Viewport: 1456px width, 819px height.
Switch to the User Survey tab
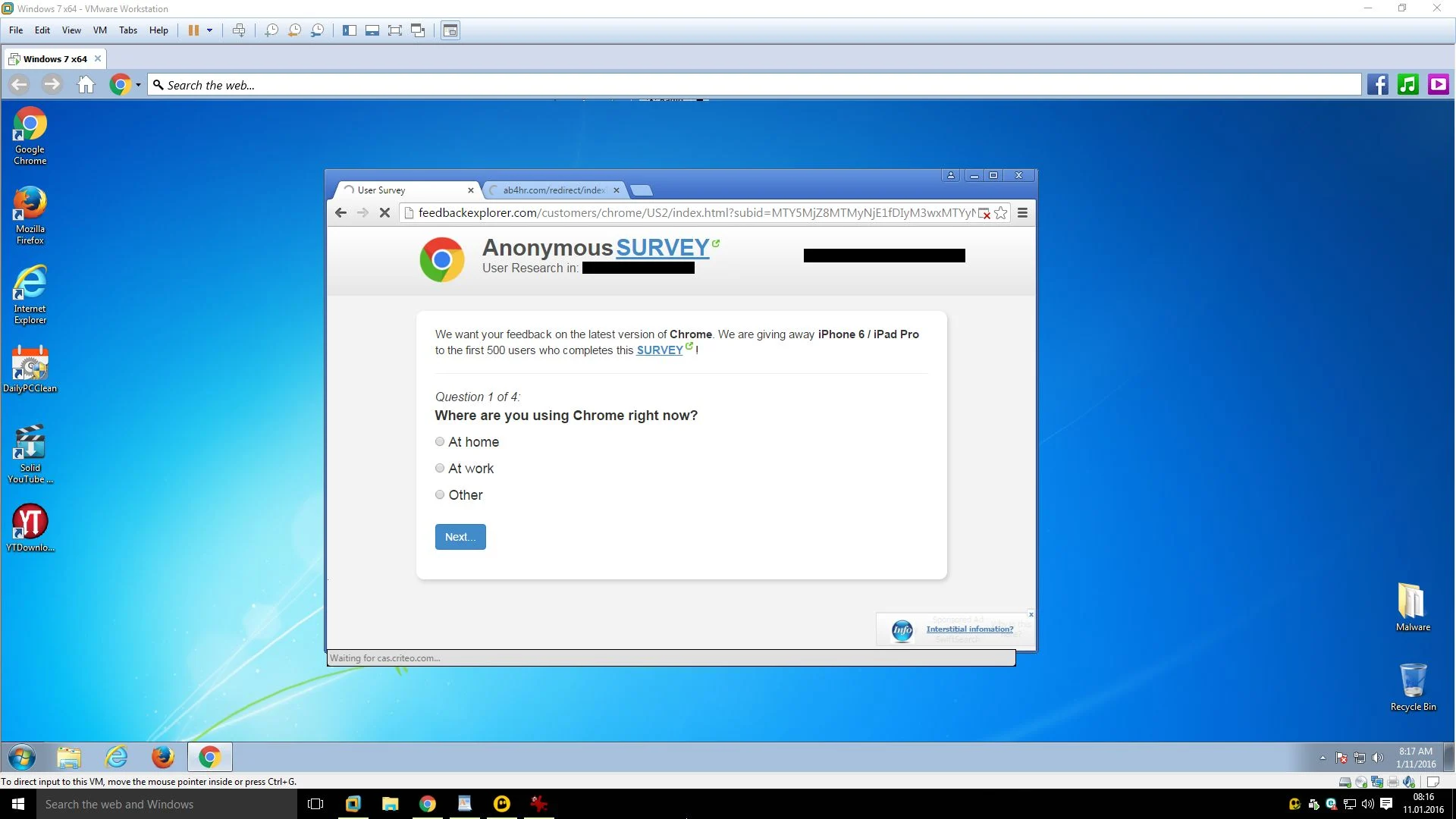(406, 190)
